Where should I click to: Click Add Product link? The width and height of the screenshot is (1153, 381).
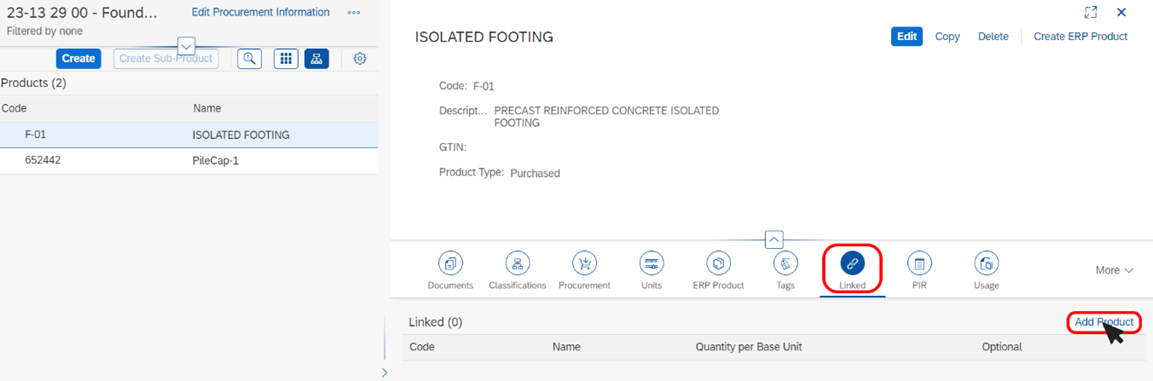(x=1104, y=321)
